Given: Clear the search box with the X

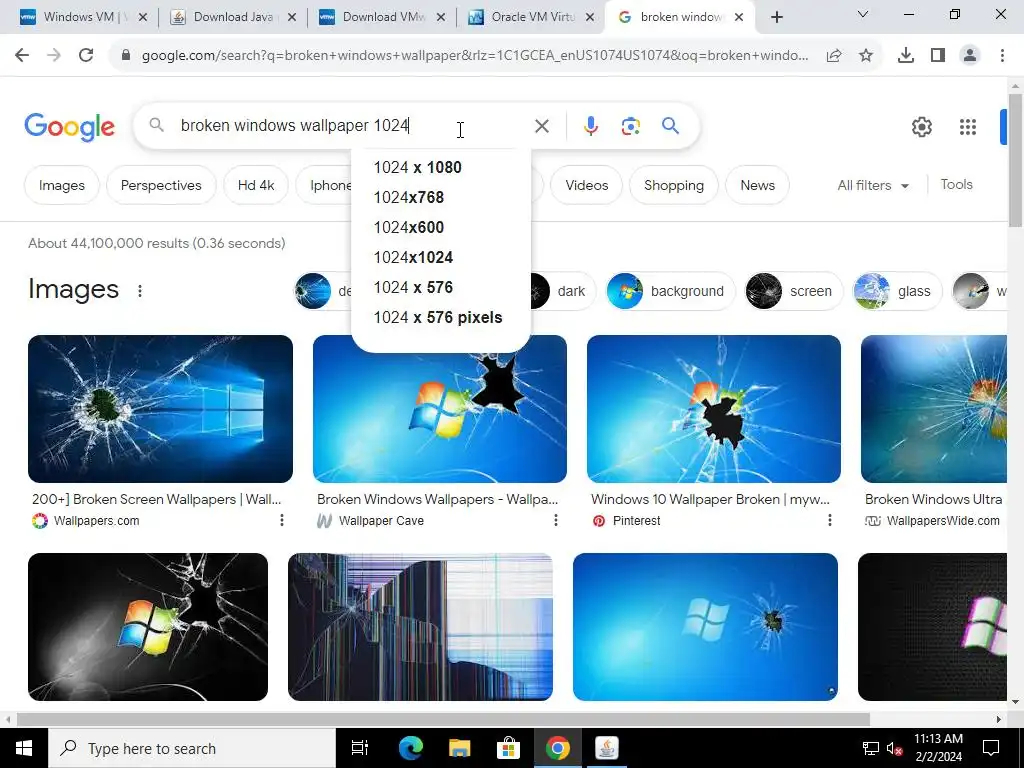Looking at the screenshot, I should [542, 126].
